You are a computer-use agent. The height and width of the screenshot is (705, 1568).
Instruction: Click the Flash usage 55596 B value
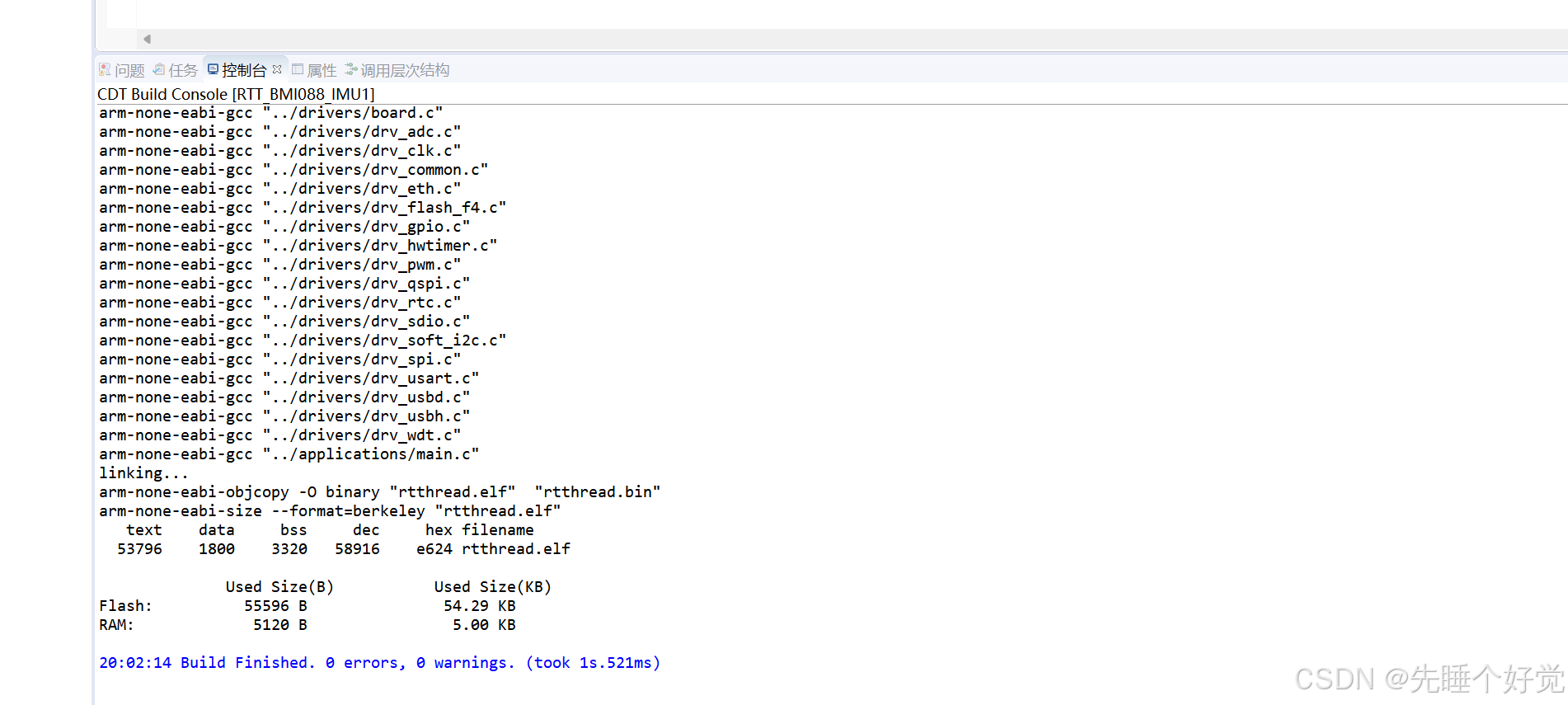click(275, 606)
